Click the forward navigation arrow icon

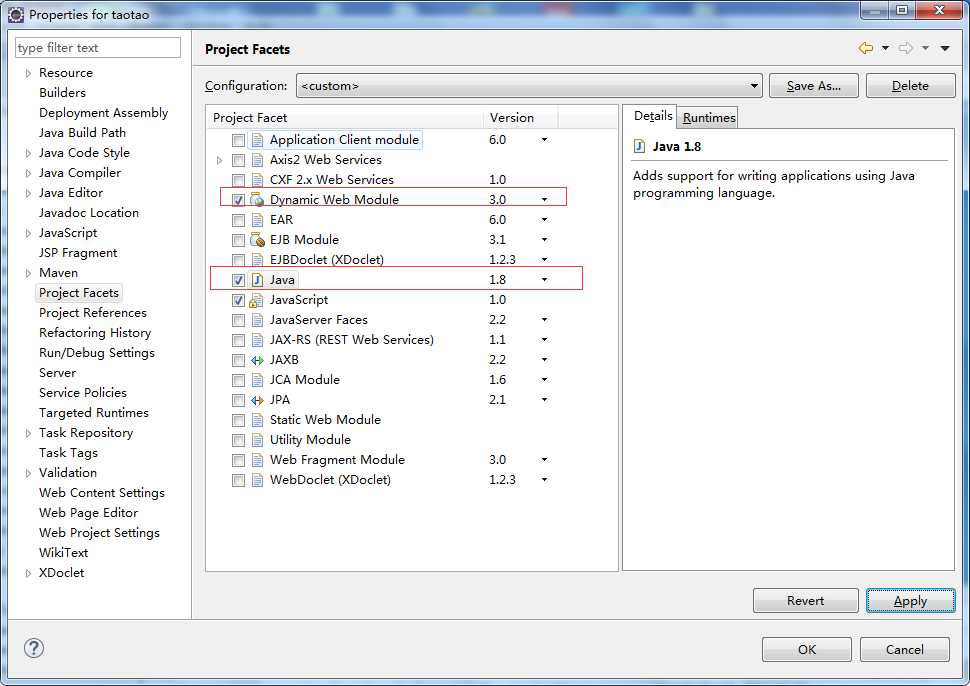[x=906, y=48]
